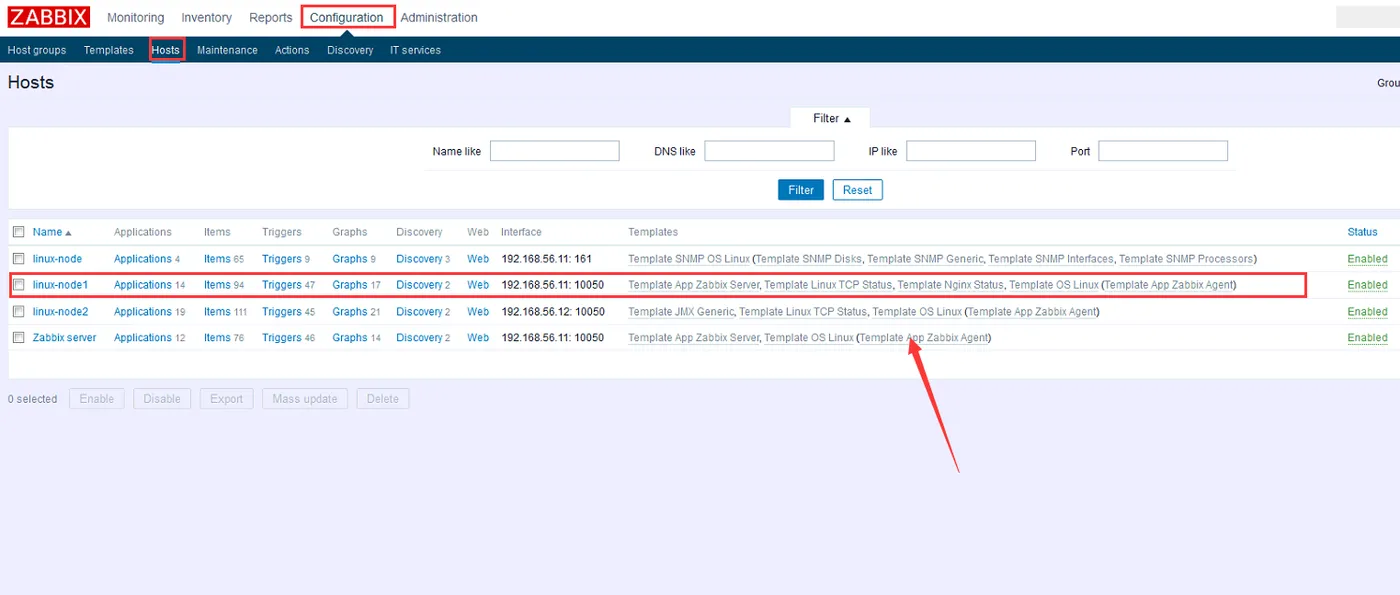Image resolution: width=1400 pixels, height=595 pixels.
Task: Toggle Enabled status for linux-node2
Action: 1367,312
